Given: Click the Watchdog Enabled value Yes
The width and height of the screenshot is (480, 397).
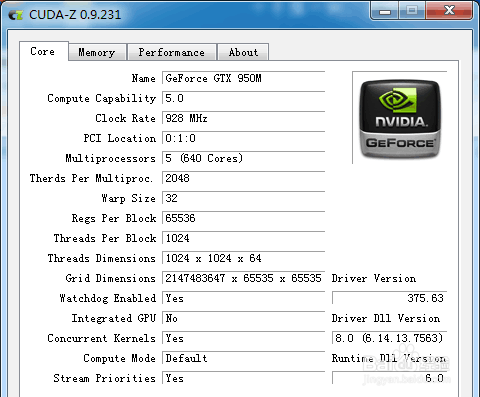Looking at the screenshot, I should 244,298.
